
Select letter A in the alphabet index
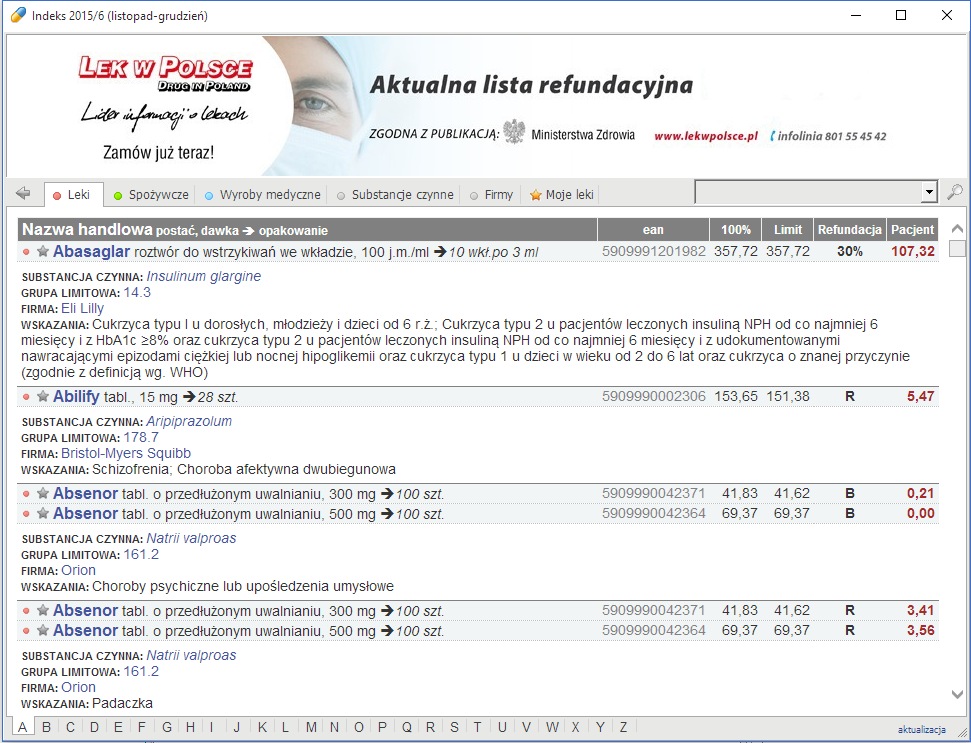22,727
